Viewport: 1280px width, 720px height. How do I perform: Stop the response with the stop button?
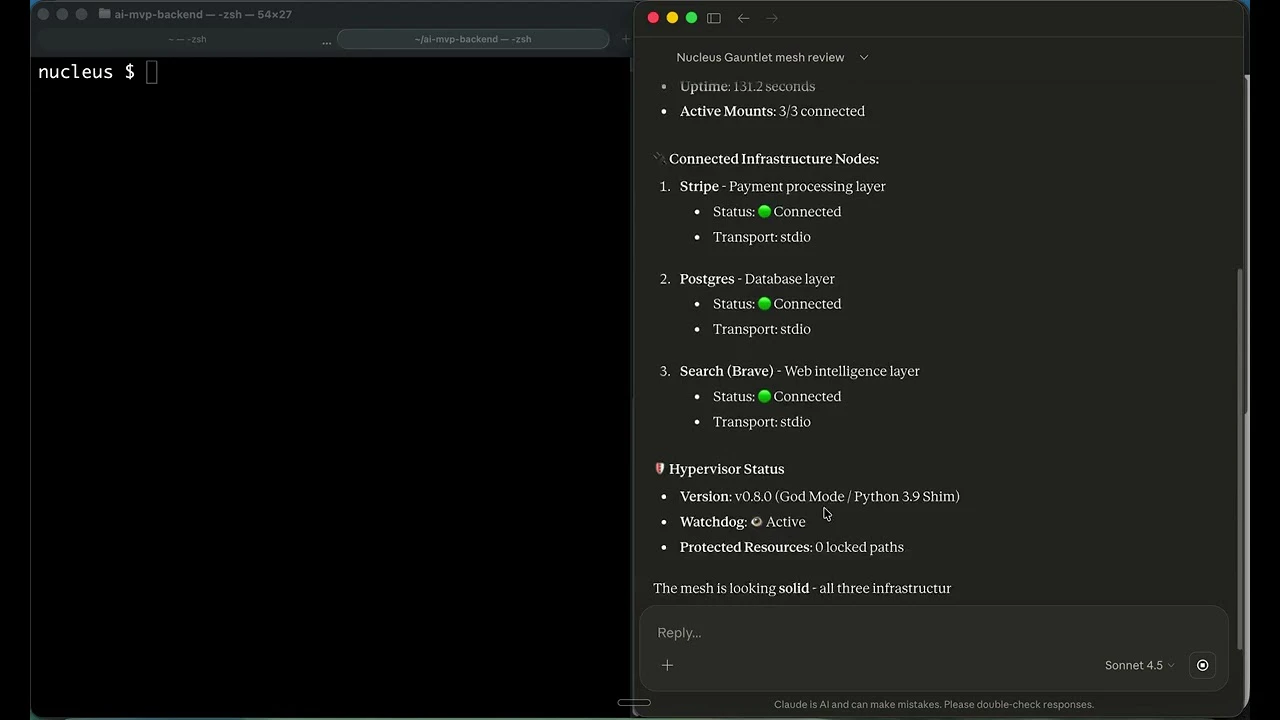(1203, 665)
